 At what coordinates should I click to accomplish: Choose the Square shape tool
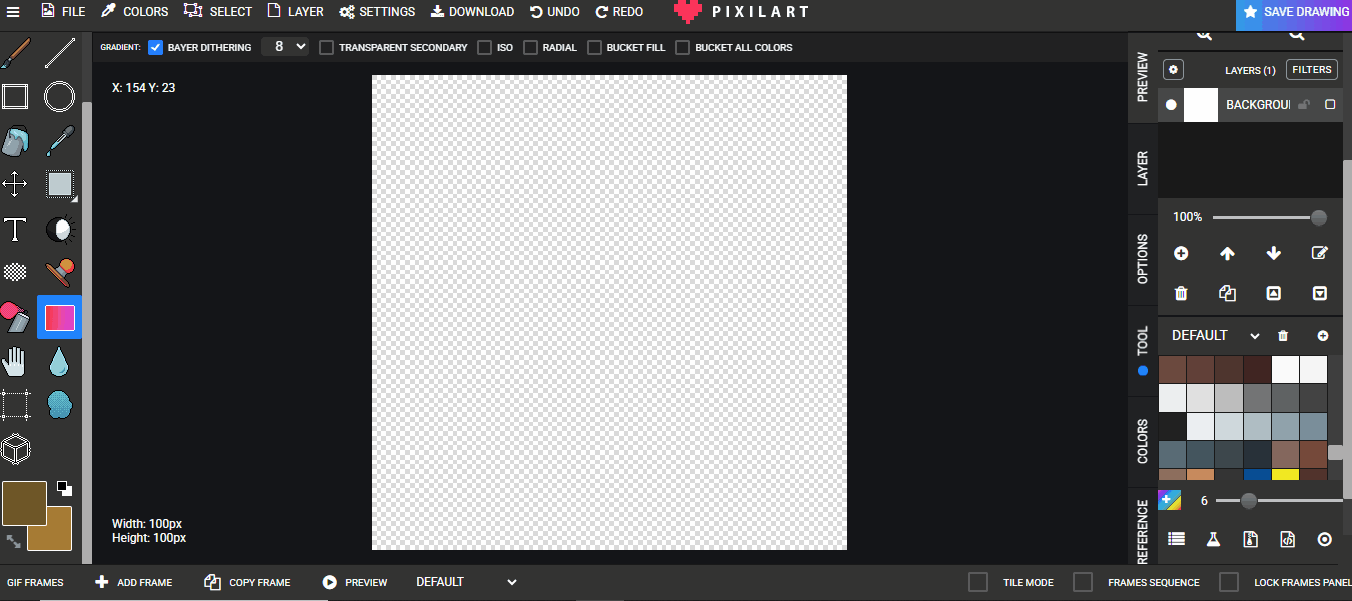pyautogui.click(x=15, y=97)
